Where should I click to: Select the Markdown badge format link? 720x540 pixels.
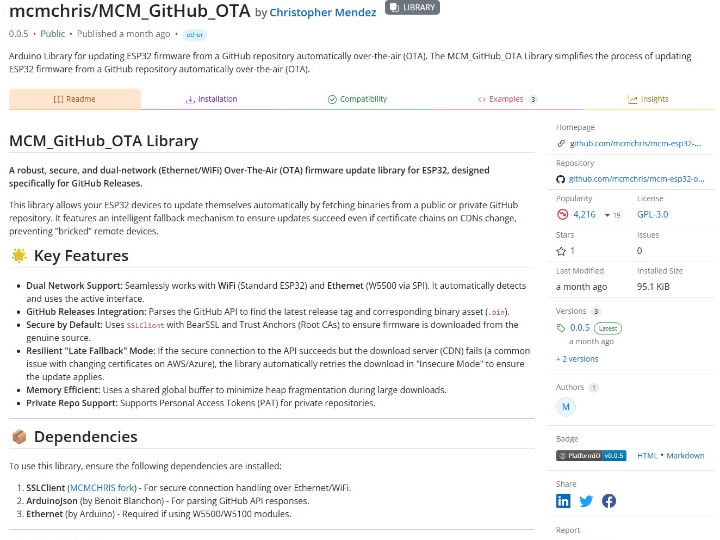point(685,455)
